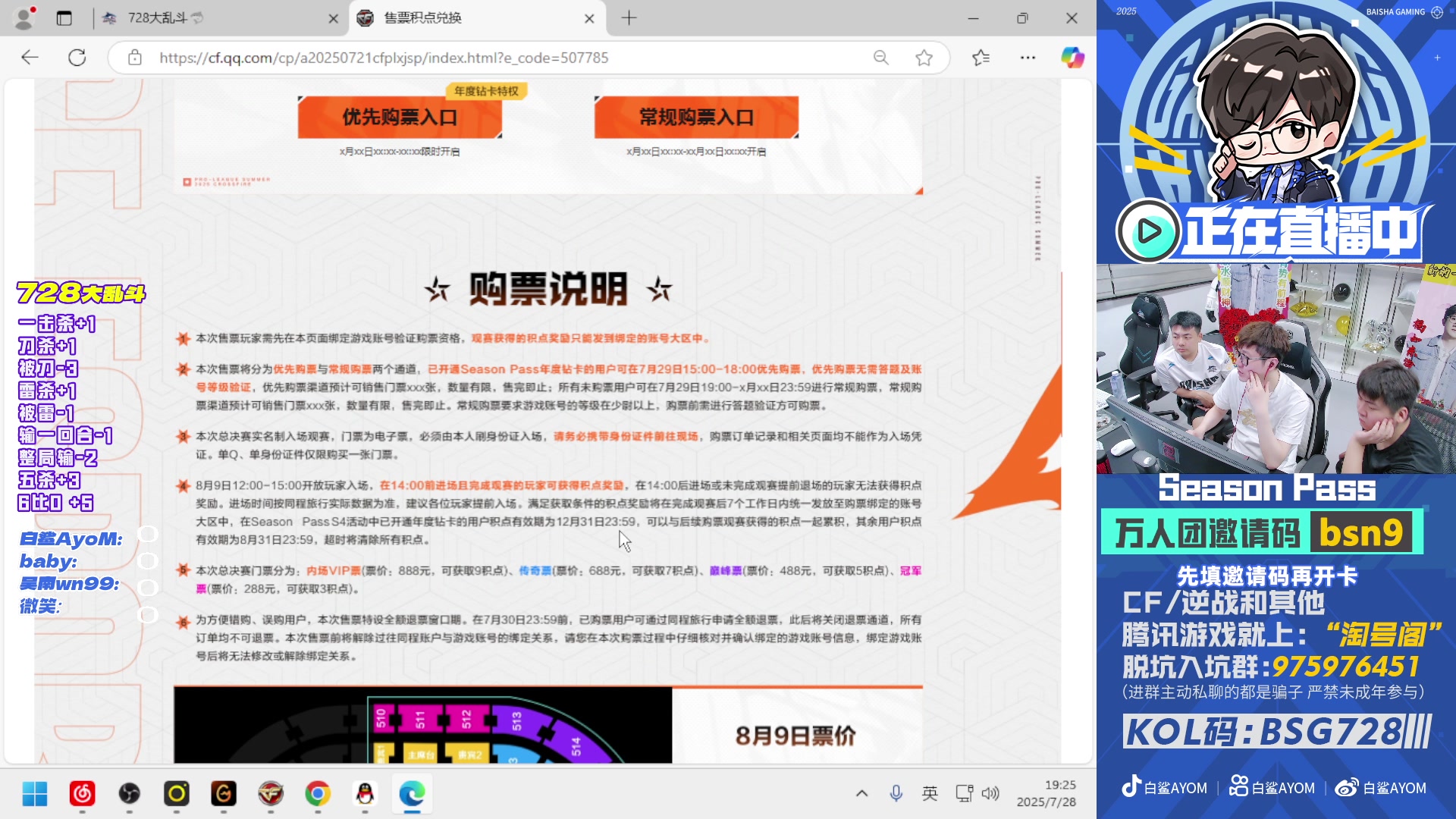Click the zoom magnifier icon in address bar

point(880,58)
